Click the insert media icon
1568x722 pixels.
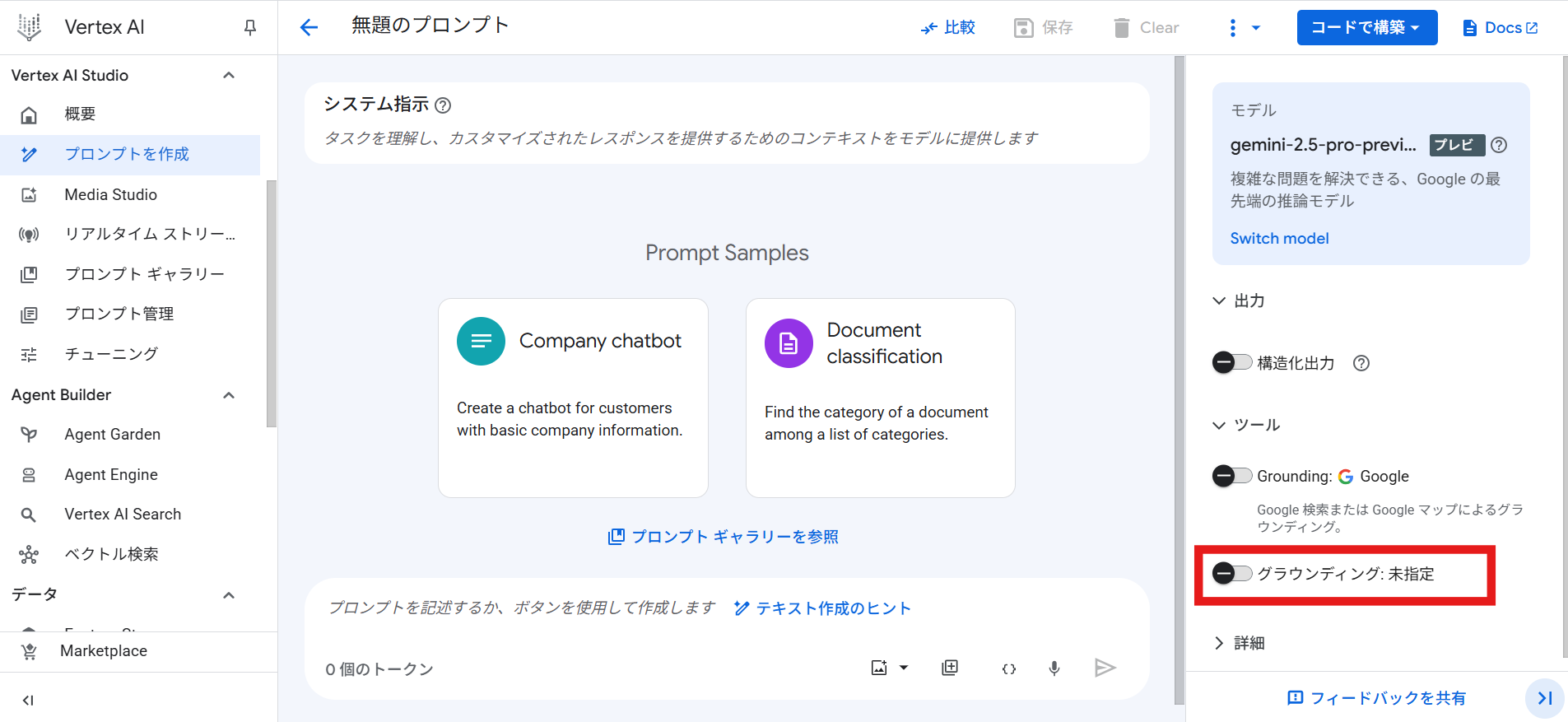point(879,668)
